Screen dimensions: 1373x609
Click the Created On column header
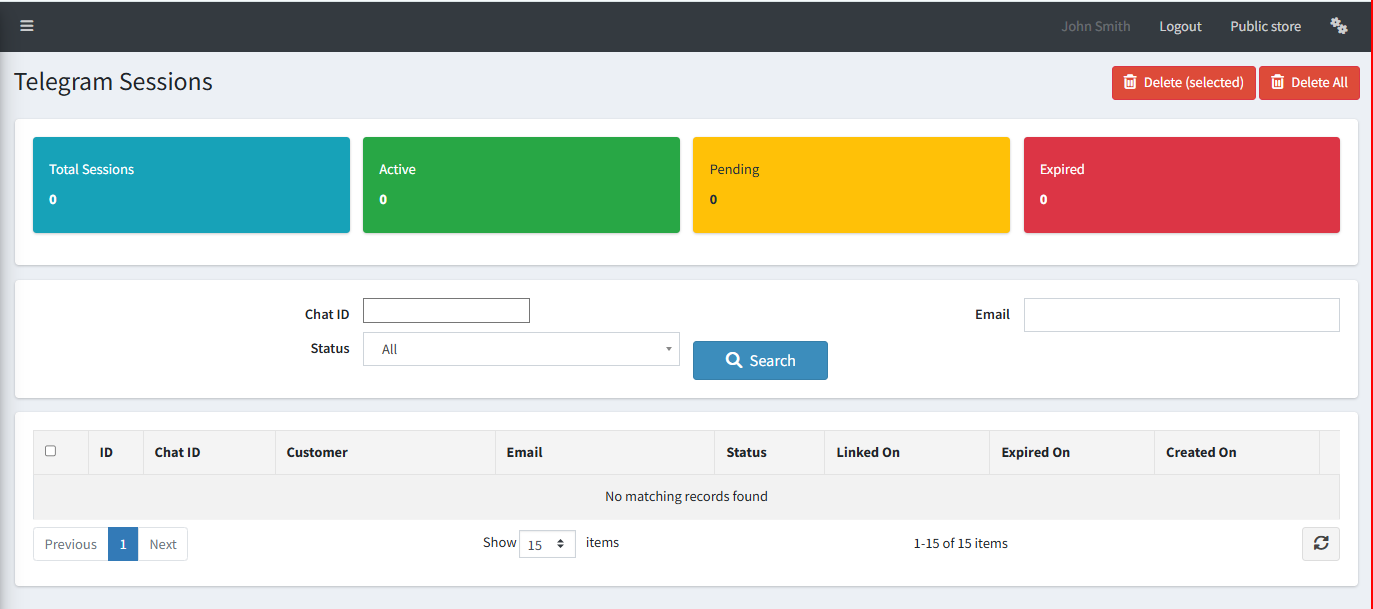click(1236, 452)
